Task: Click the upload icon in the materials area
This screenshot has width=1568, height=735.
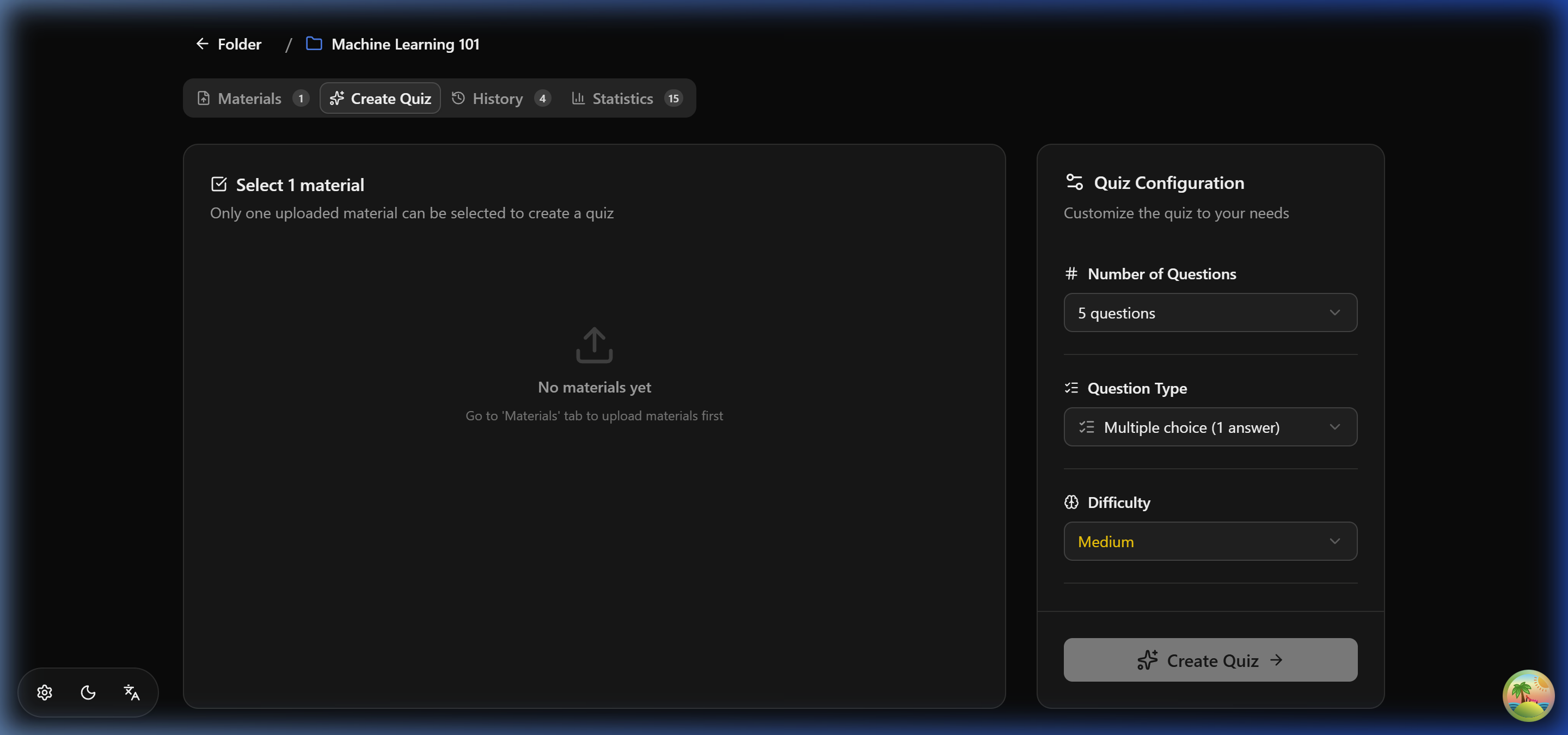Action: [x=593, y=345]
